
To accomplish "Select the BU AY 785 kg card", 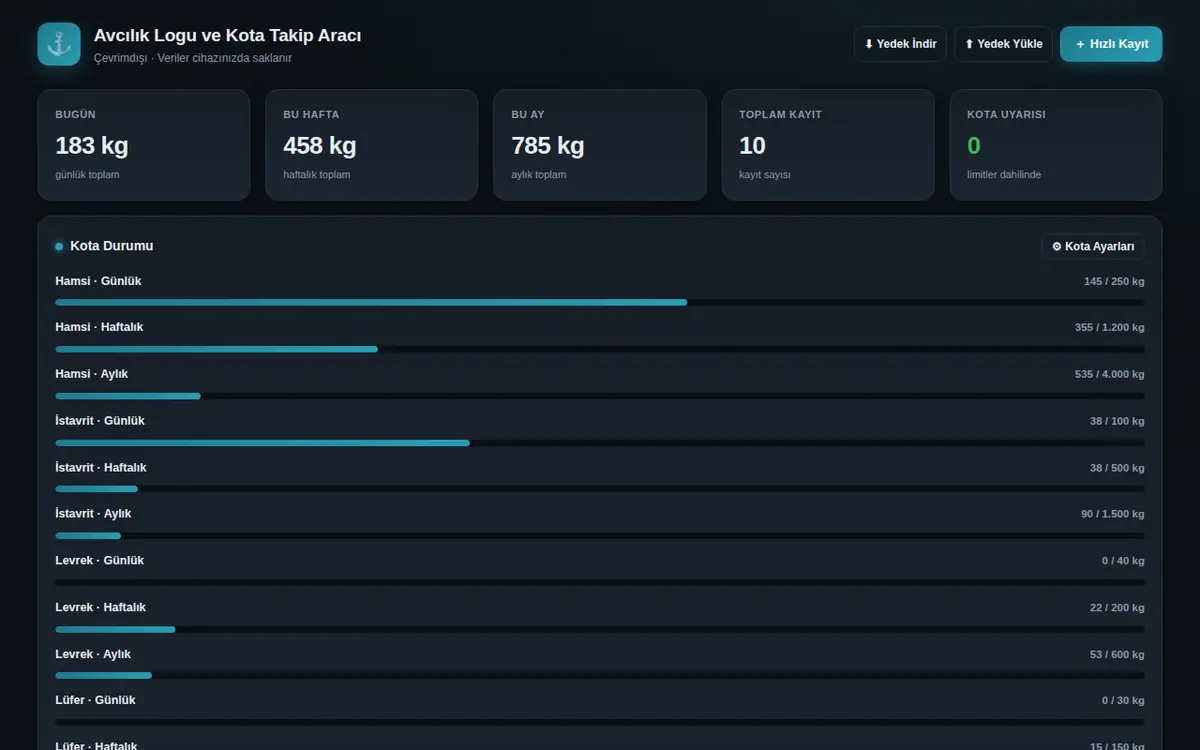I will [x=600, y=145].
